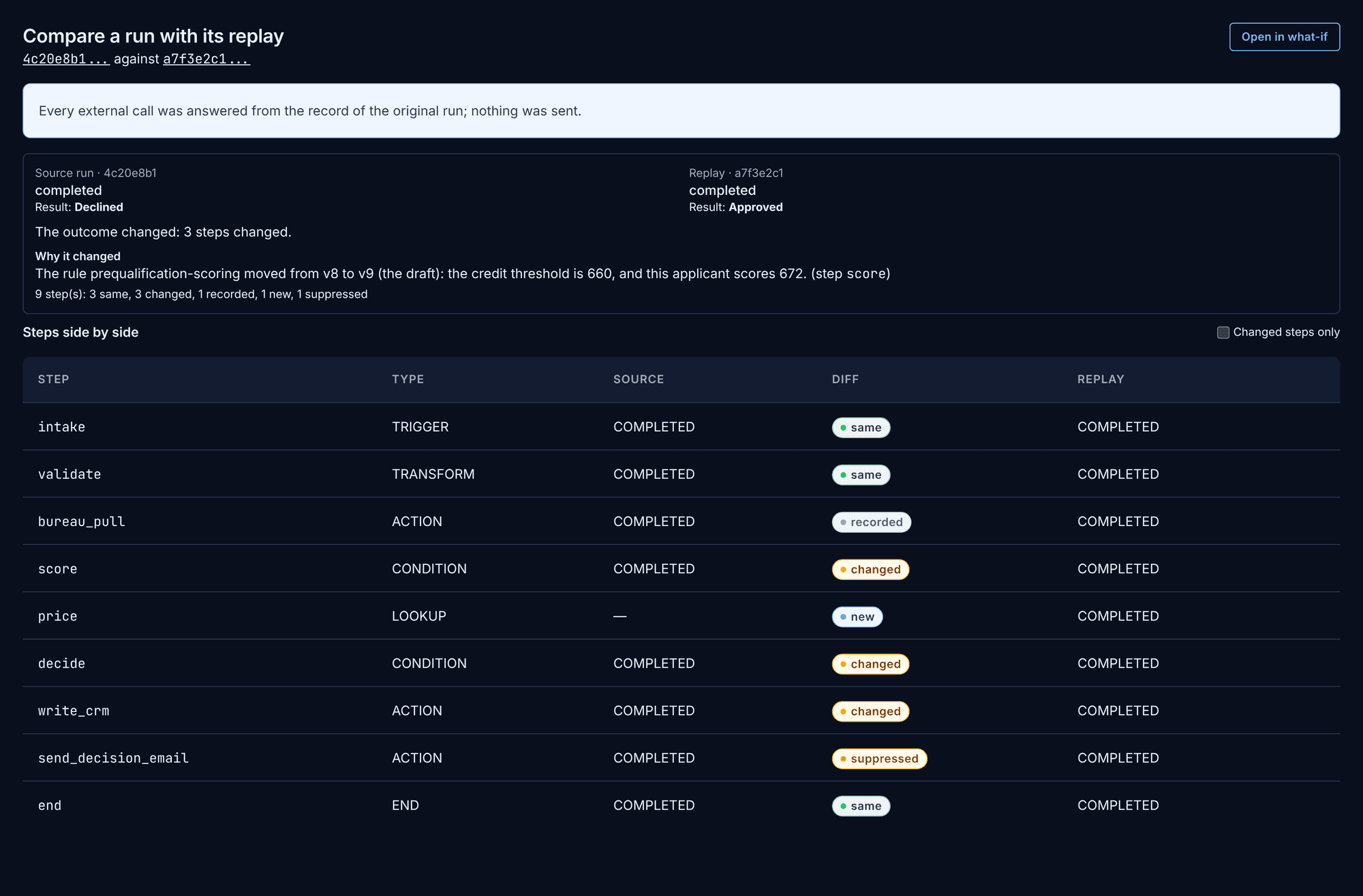Click the dash source cell for price

[619, 617]
